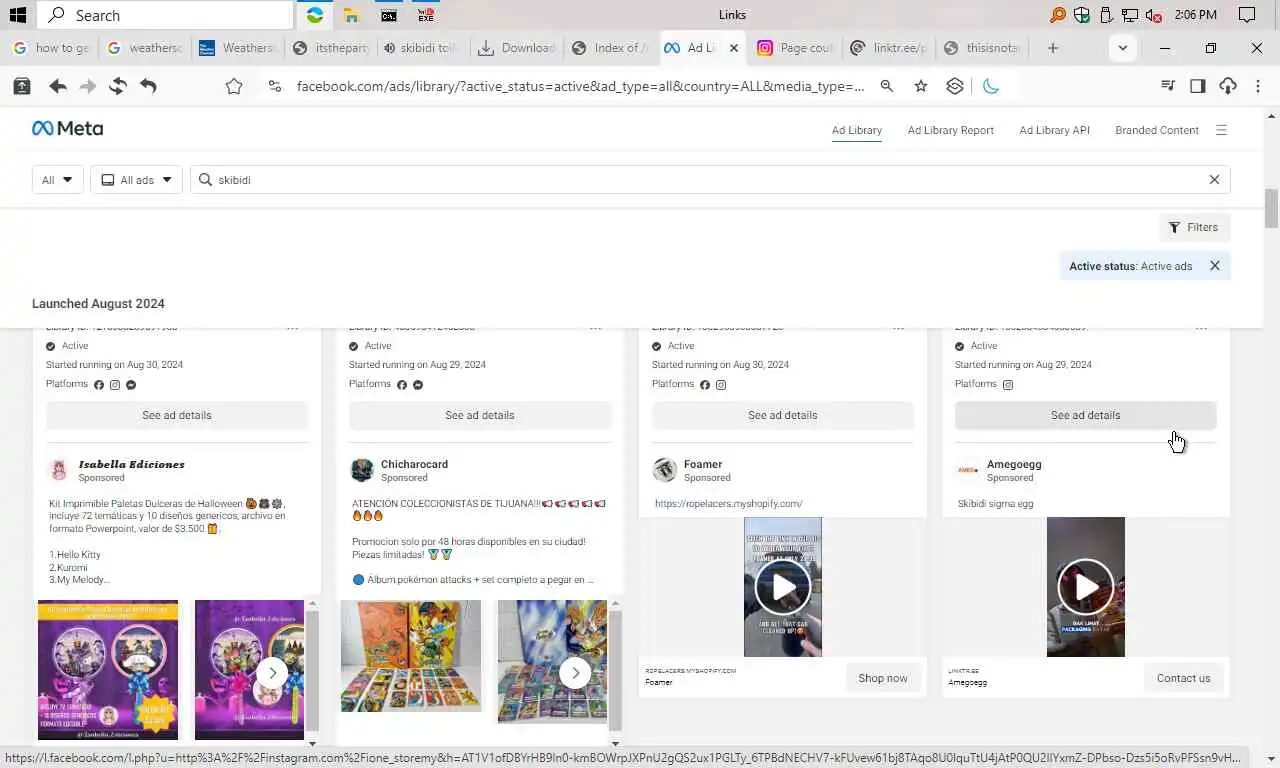Click Shop now on Foamer ad
This screenshot has height=768, width=1280.
tap(883, 678)
